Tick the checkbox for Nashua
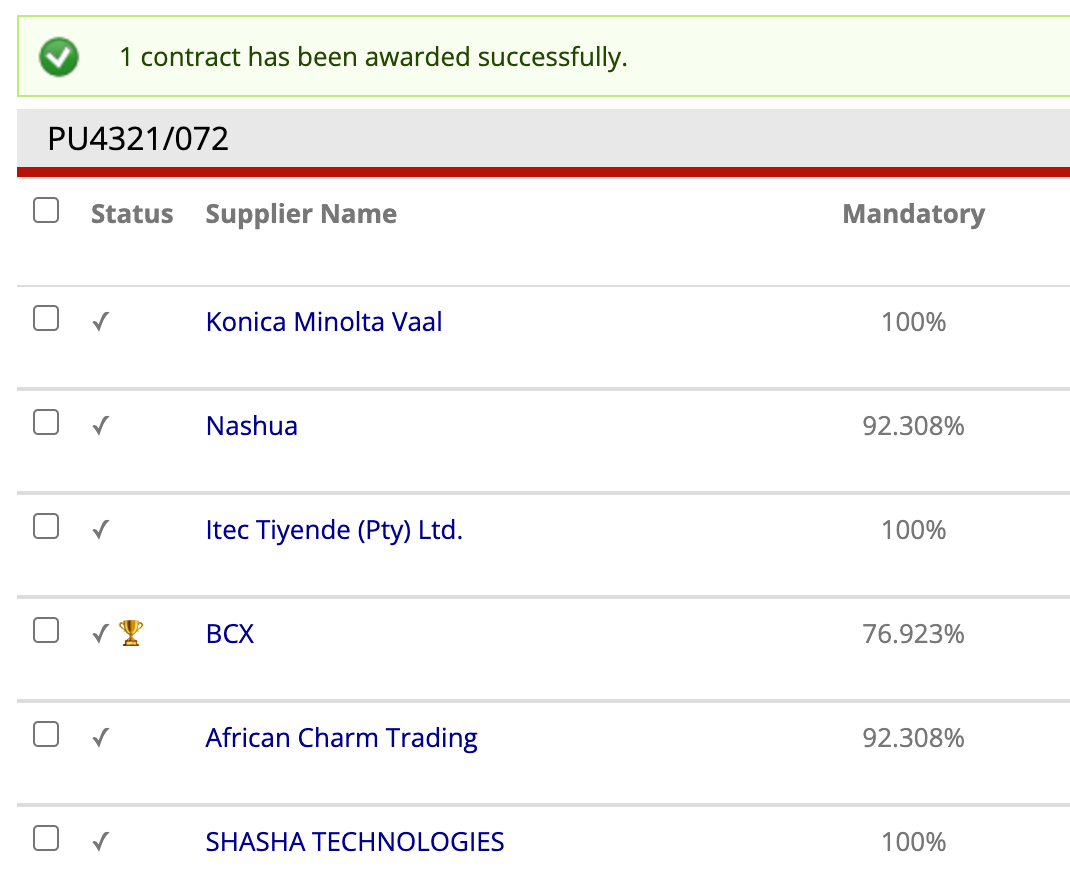The image size is (1070, 896). pyautogui.click(x=46, y=422)
